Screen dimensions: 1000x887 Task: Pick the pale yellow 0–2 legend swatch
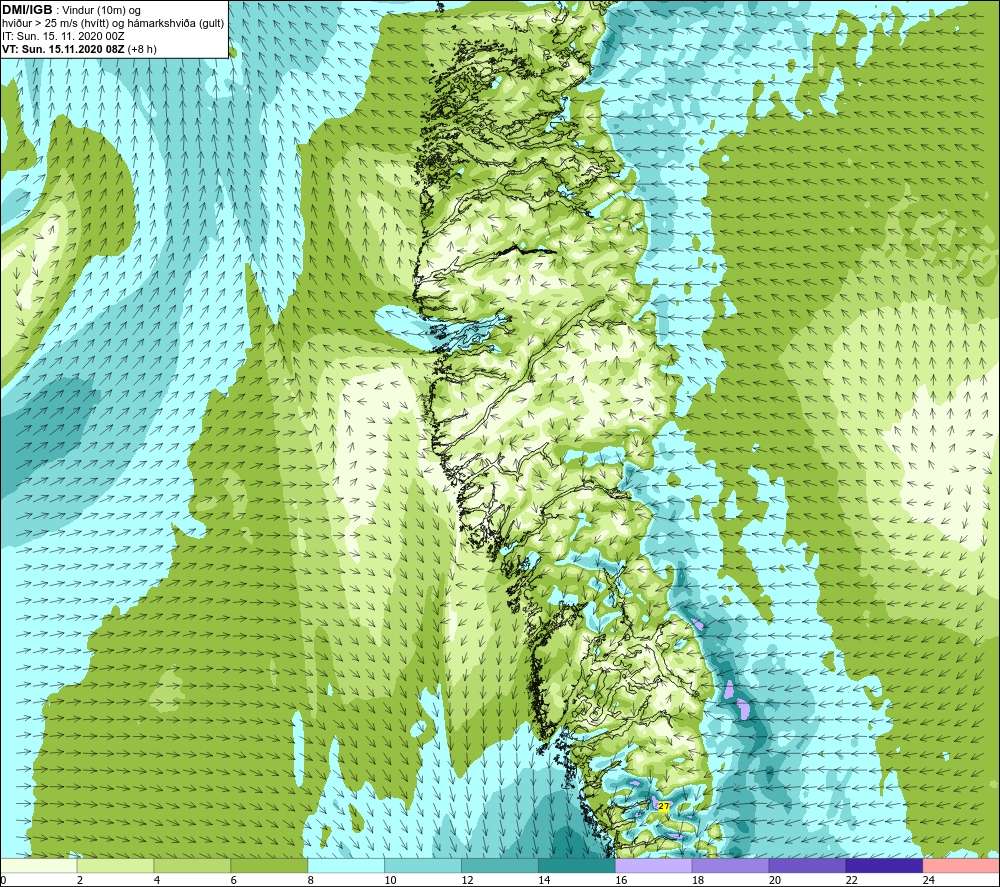39,866
